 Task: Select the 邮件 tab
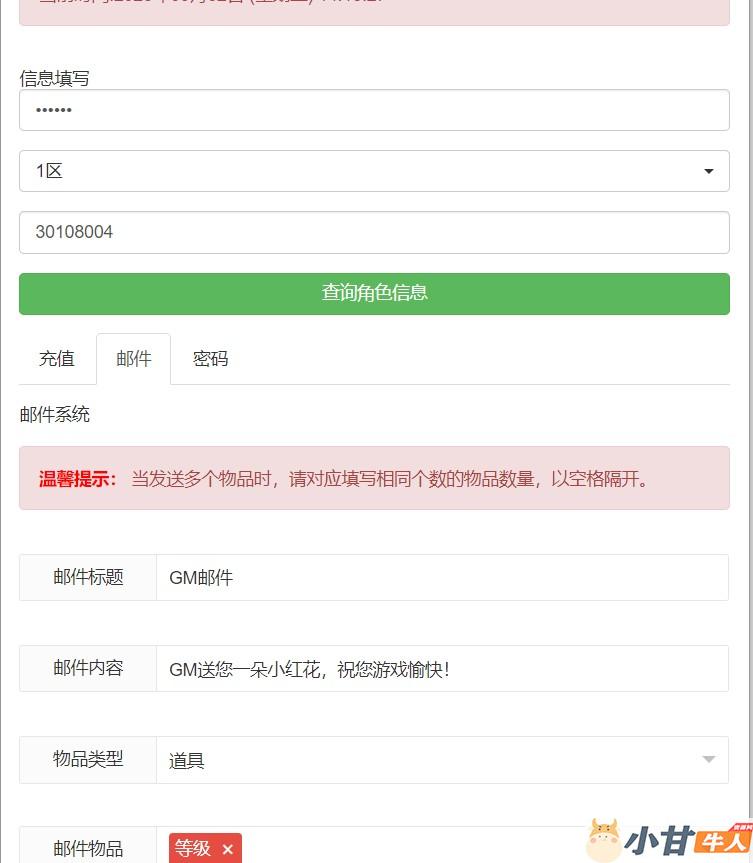pos(134,359)
